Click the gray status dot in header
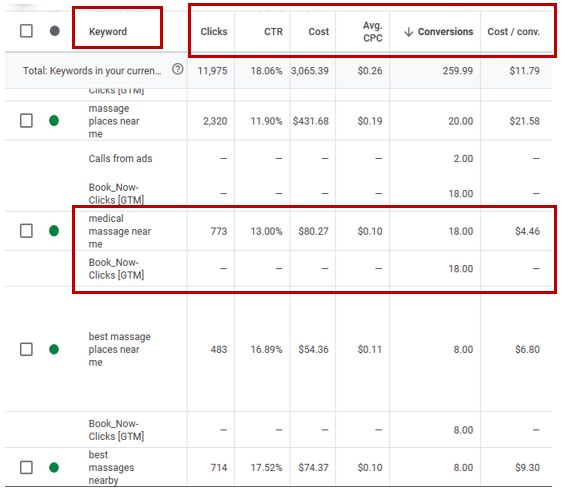The width and height of the screenshot is (564, 500). tap(55, 31)
